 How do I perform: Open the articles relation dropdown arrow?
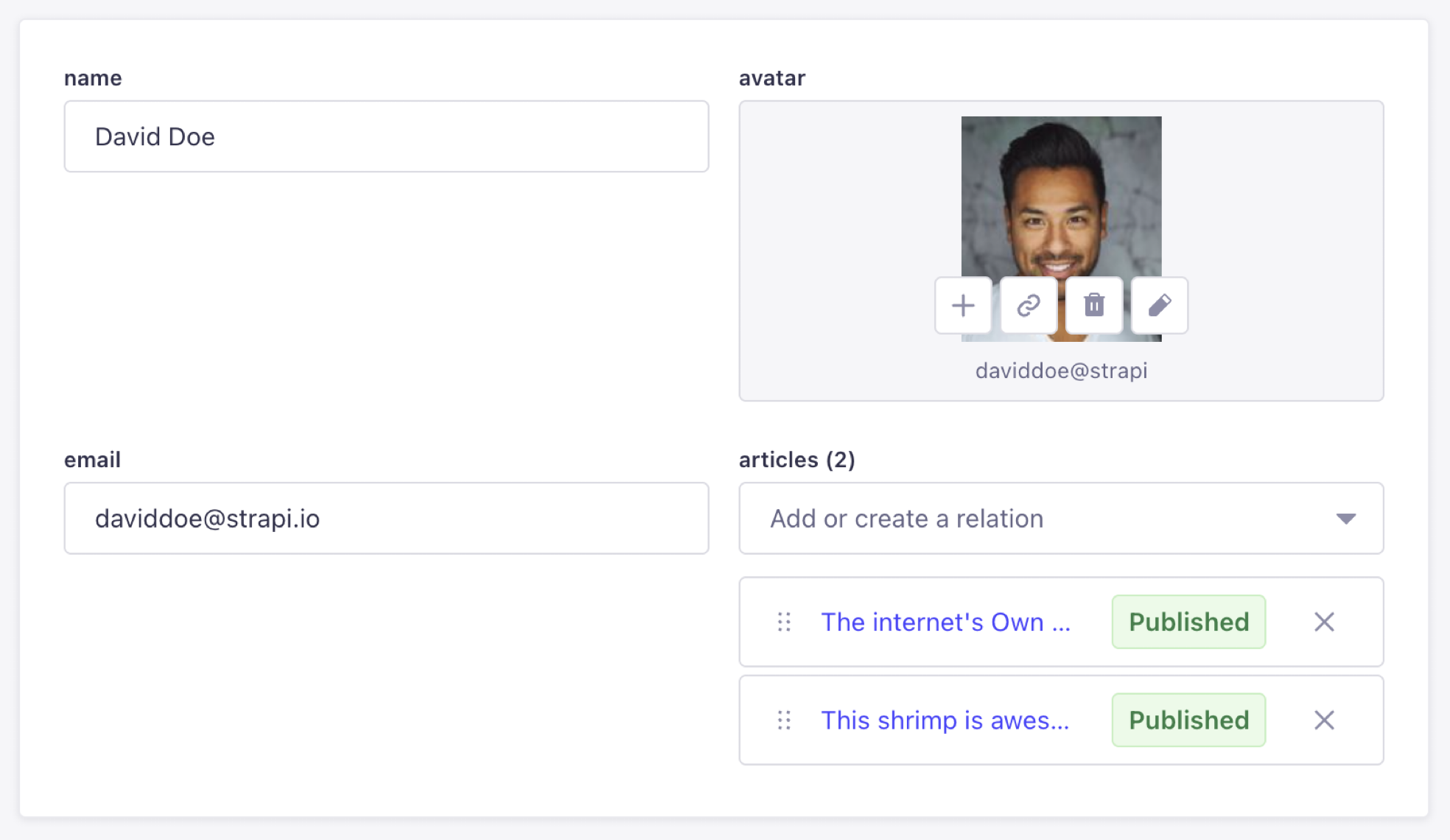point(1345,519)
